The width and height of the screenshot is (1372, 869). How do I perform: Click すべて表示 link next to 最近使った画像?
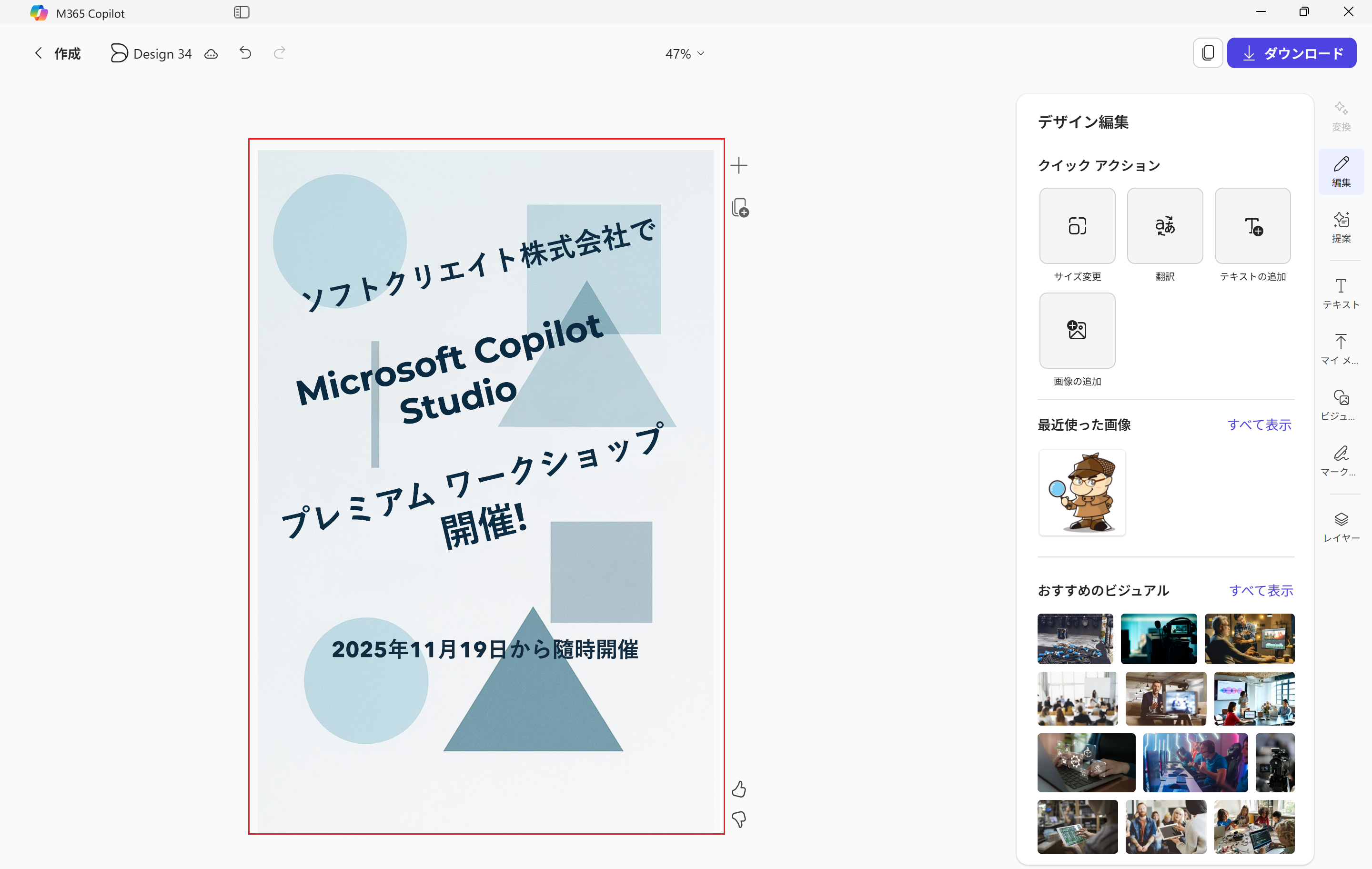point(1259,424)
